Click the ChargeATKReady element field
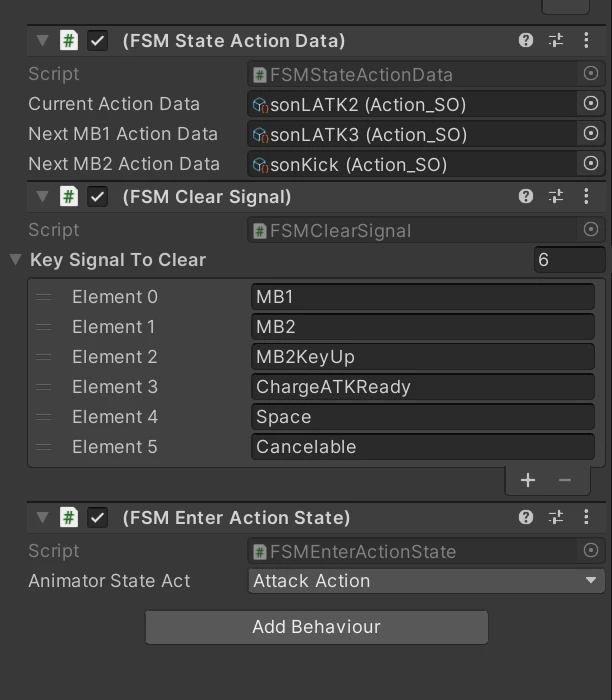The height and width of the screenshot is (700, 612). pos(423,387)
